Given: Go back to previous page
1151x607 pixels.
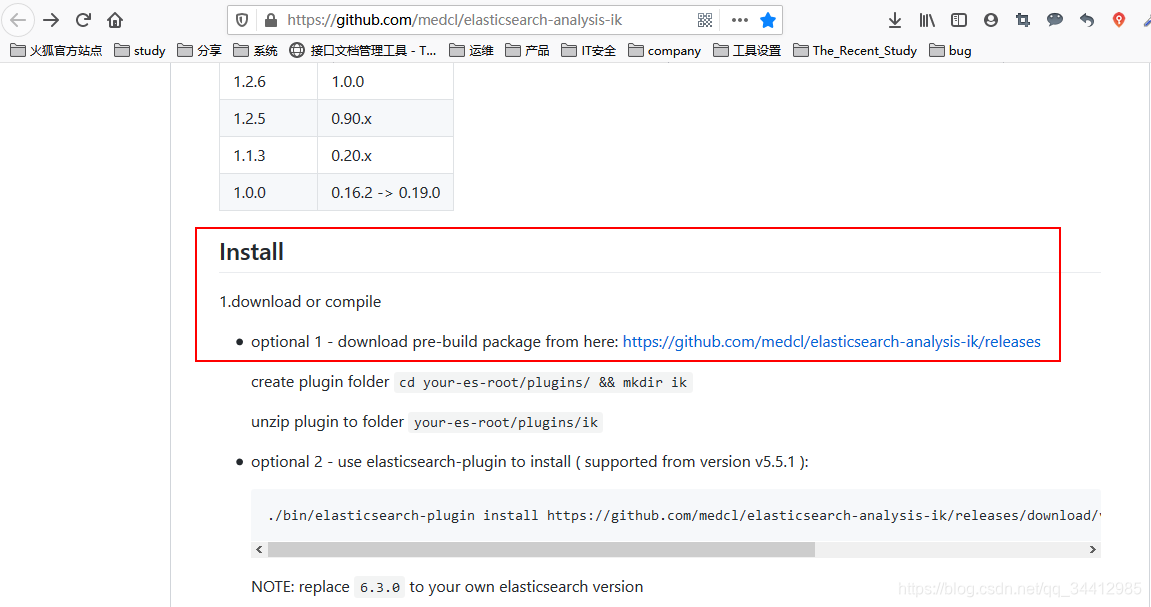Looking at the screenshot, I should pyautogui.click(x=18, y=20).
